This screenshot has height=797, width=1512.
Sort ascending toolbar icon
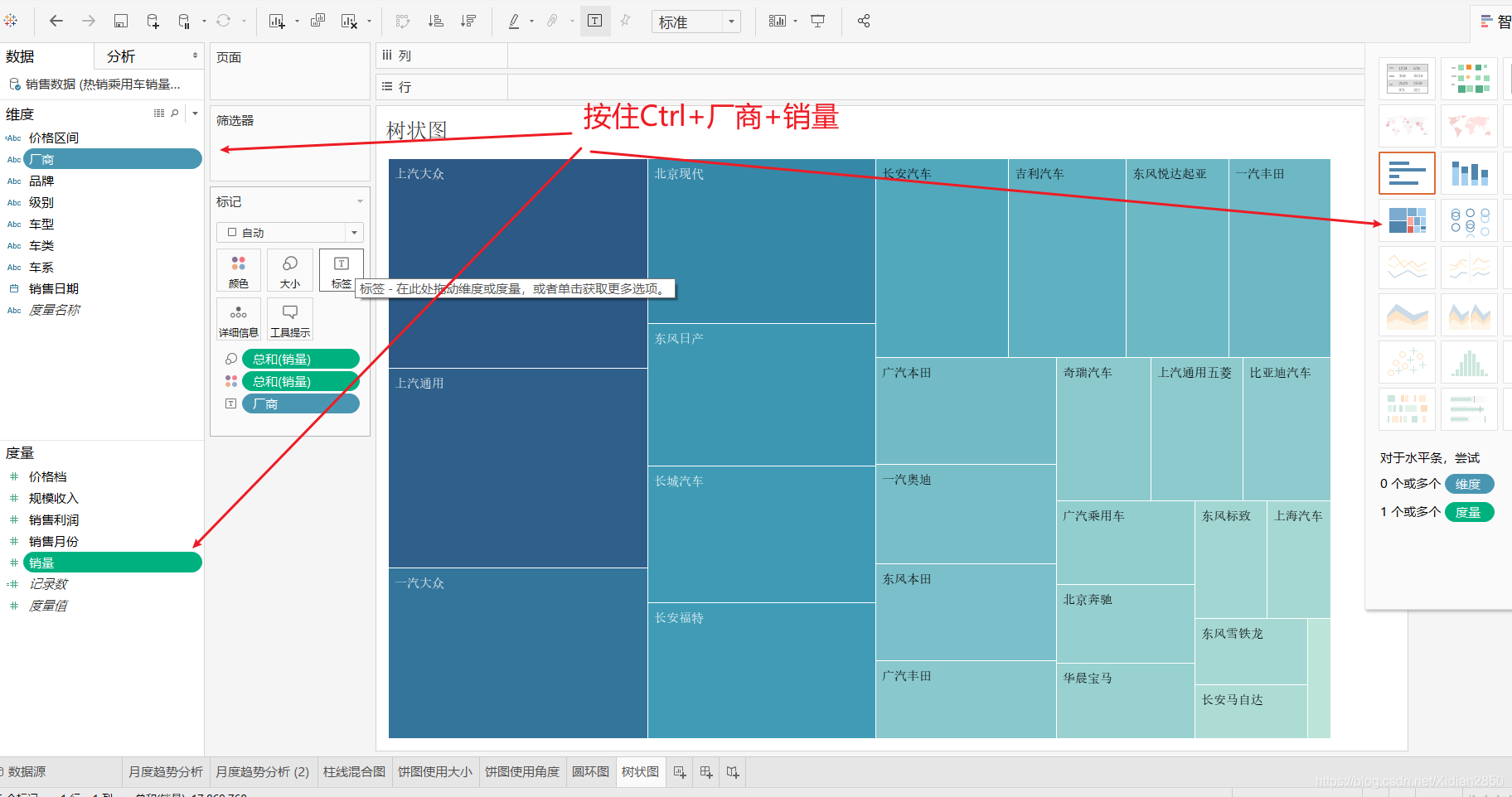pyautogui.click(x=436, y=21)
